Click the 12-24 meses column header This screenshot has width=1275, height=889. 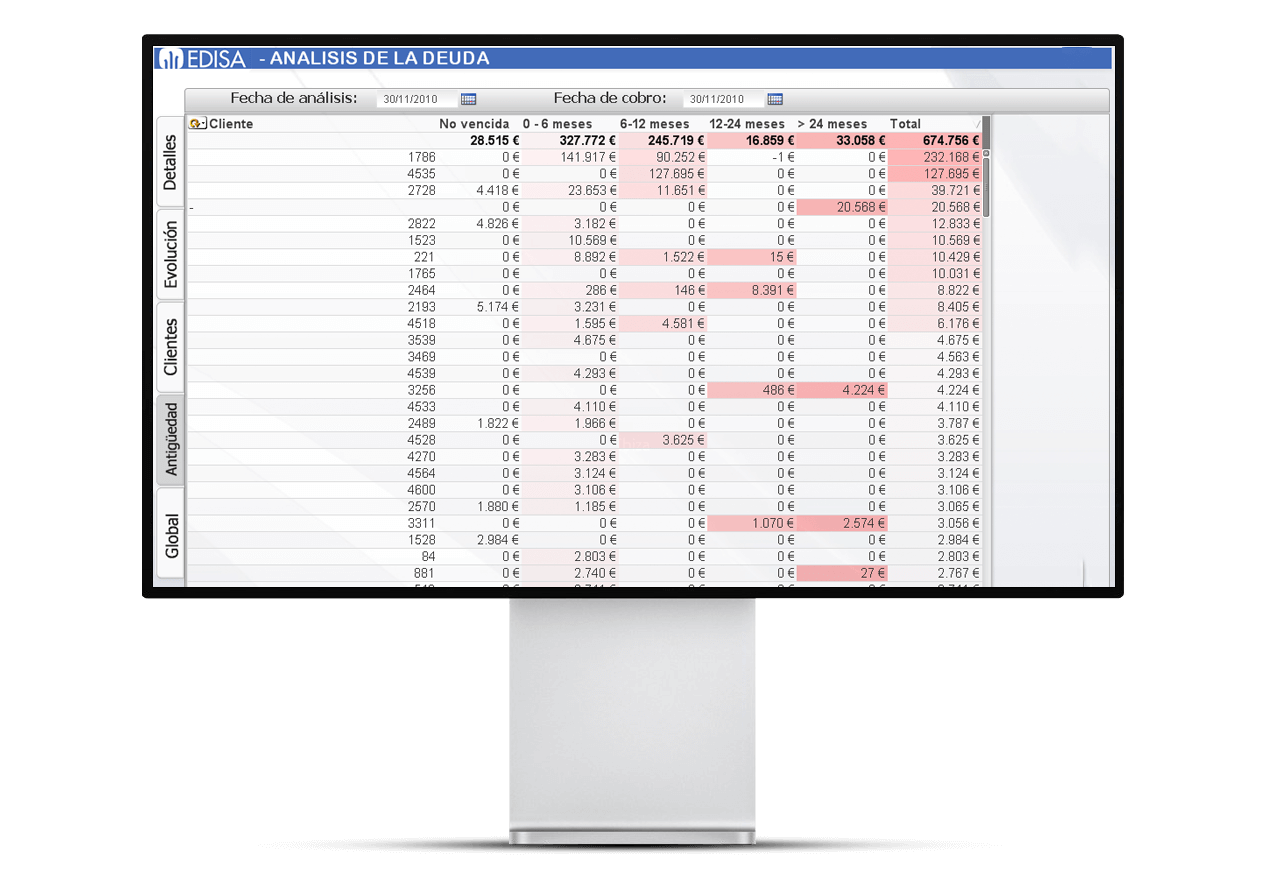[747, 124]
